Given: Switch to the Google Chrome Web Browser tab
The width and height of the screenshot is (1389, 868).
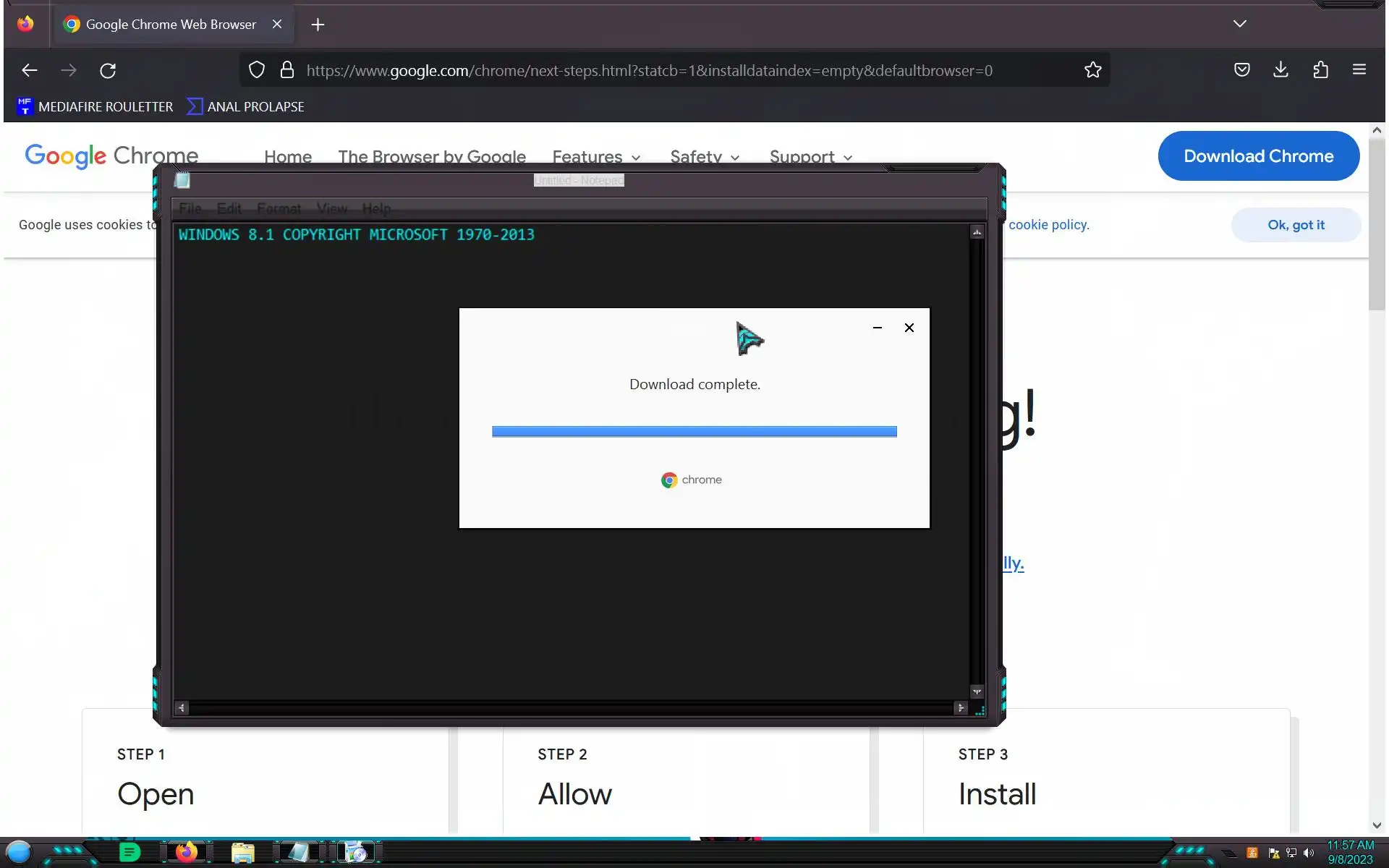Looking at the screenshot, I should click(x=170, y=25).
